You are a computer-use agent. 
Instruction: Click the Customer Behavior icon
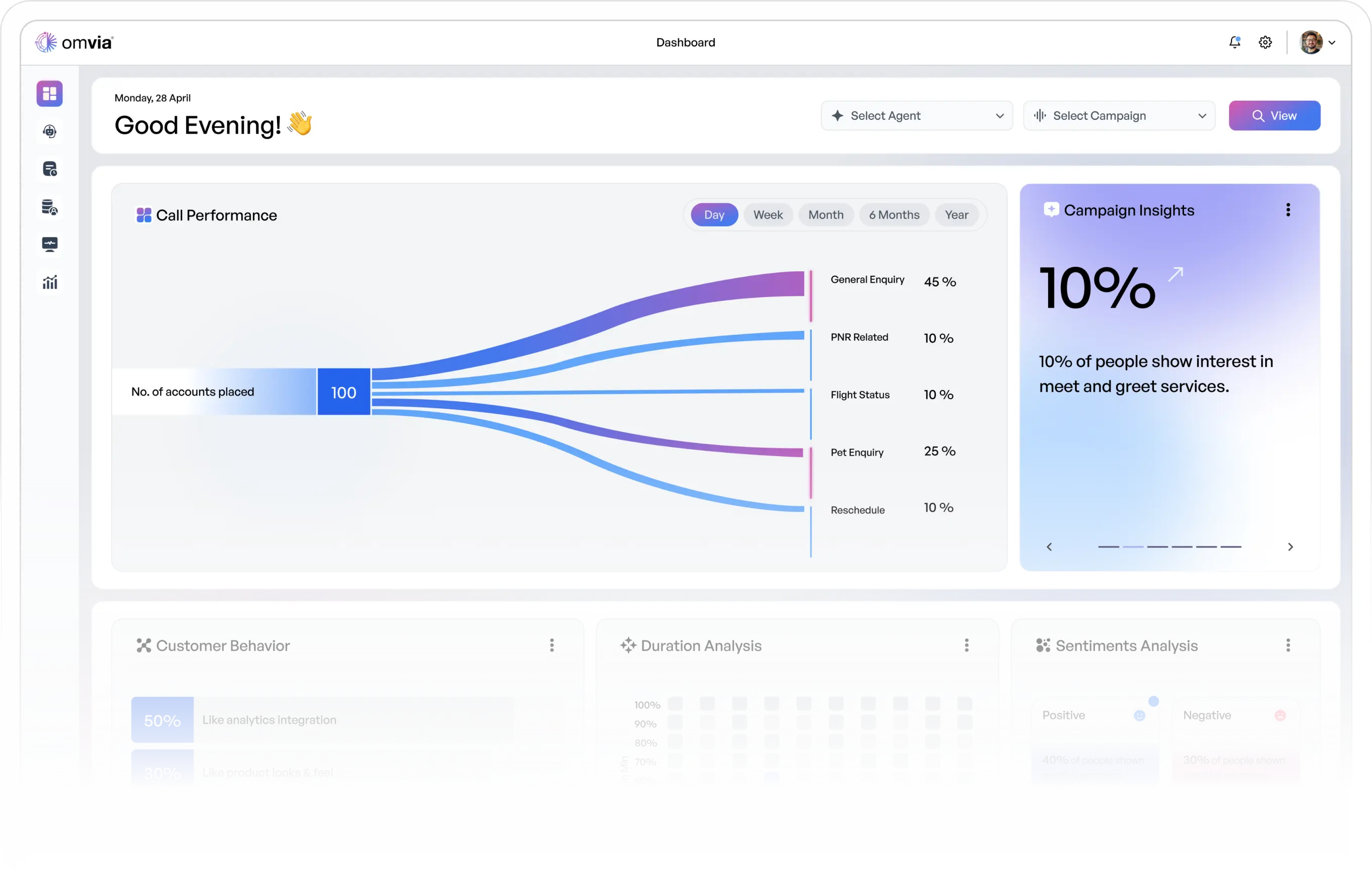click(144, 645)
